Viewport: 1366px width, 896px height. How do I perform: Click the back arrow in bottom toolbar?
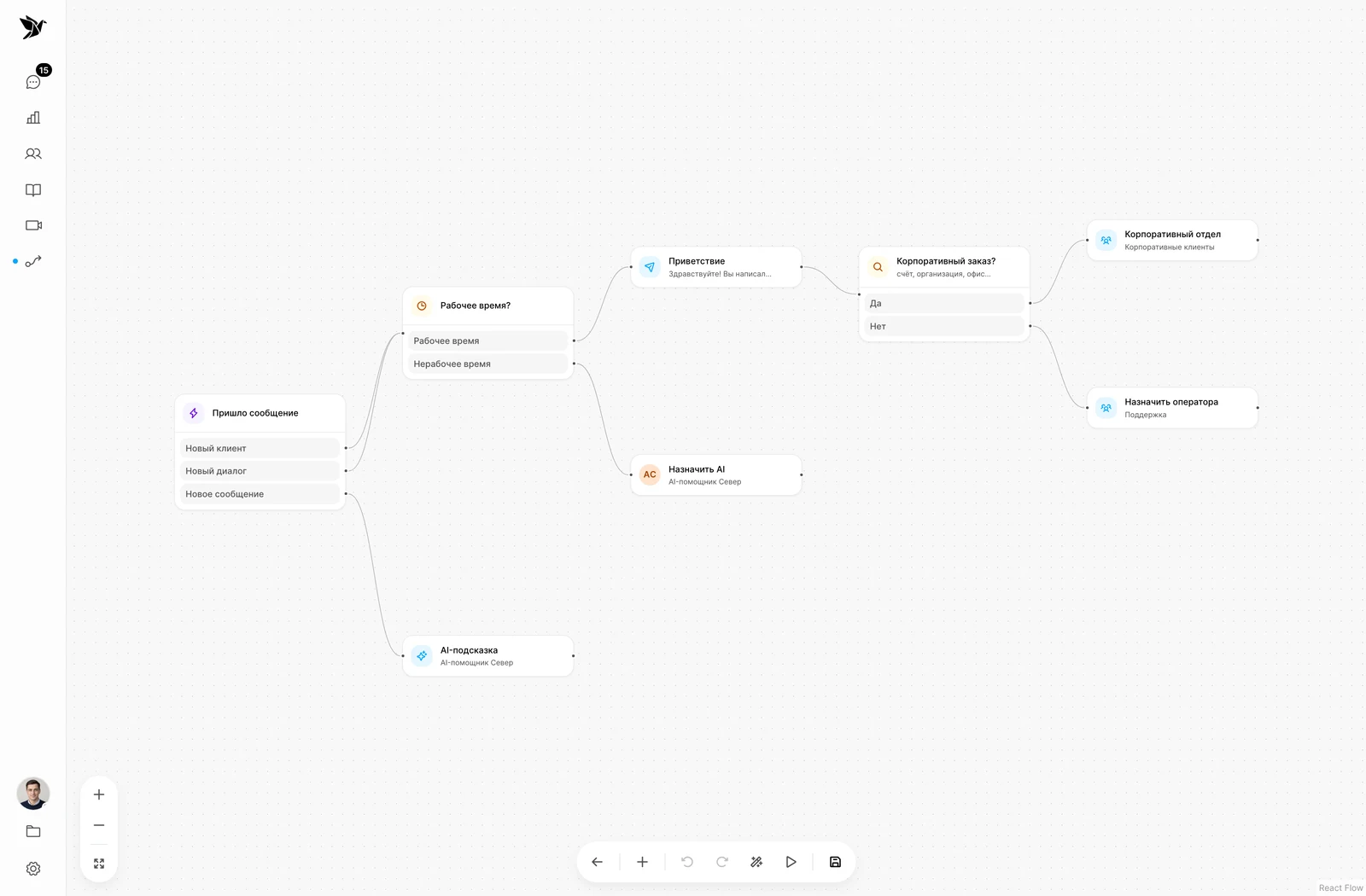598,862
